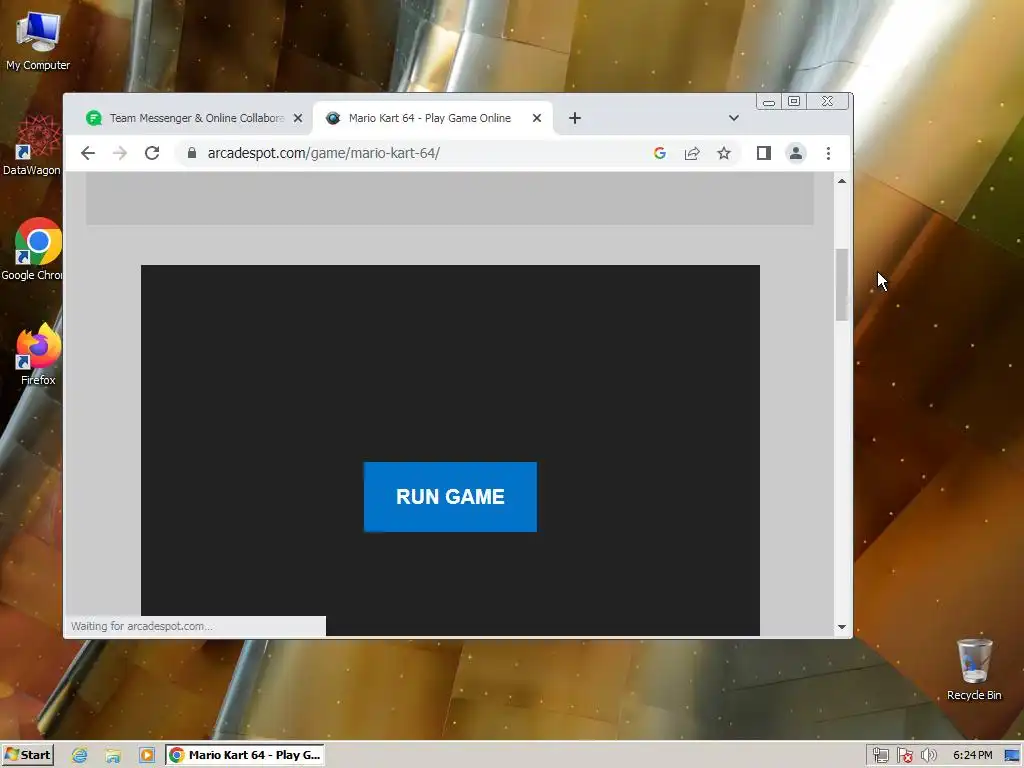Select the Firefox desktop shortcut
1024x768 pixels.
(x=38, y=354)
